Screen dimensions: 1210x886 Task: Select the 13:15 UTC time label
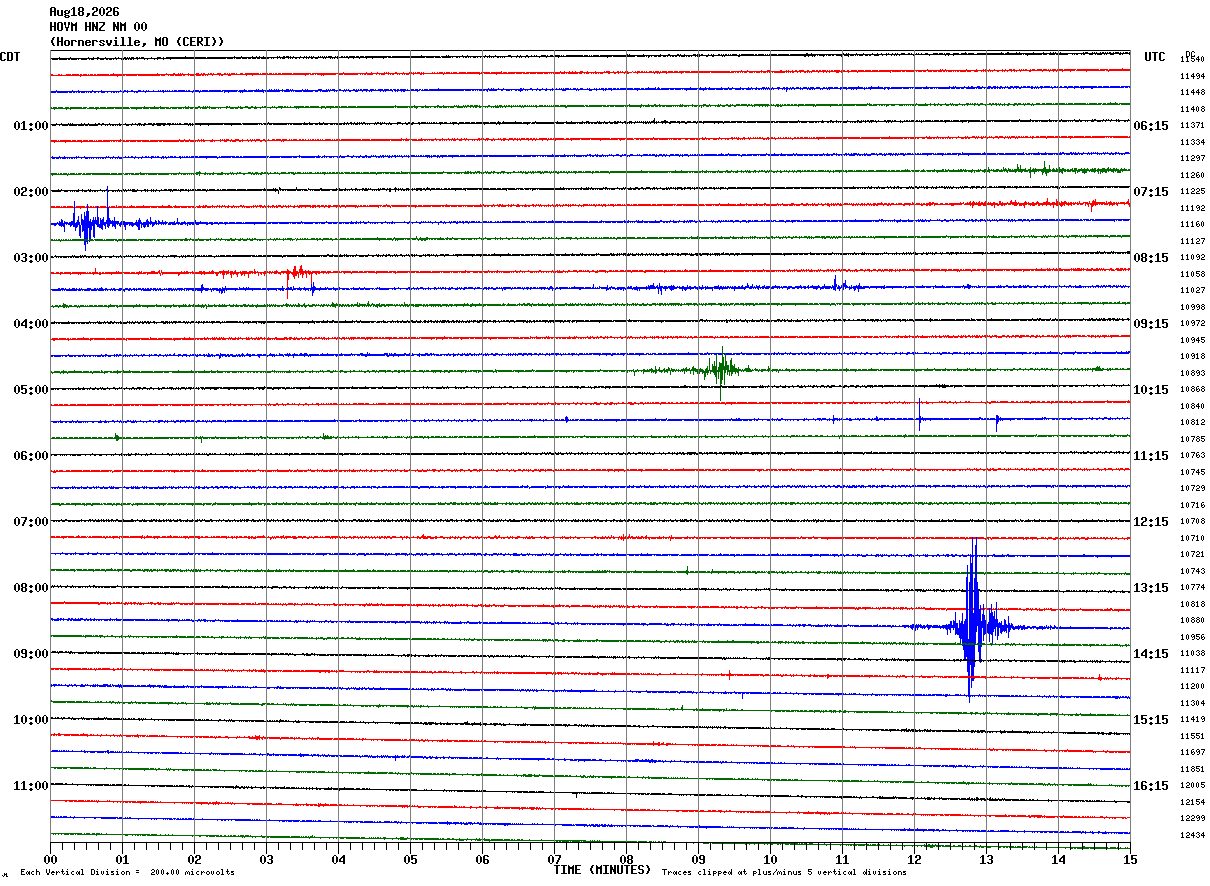tap(1150, 588)
